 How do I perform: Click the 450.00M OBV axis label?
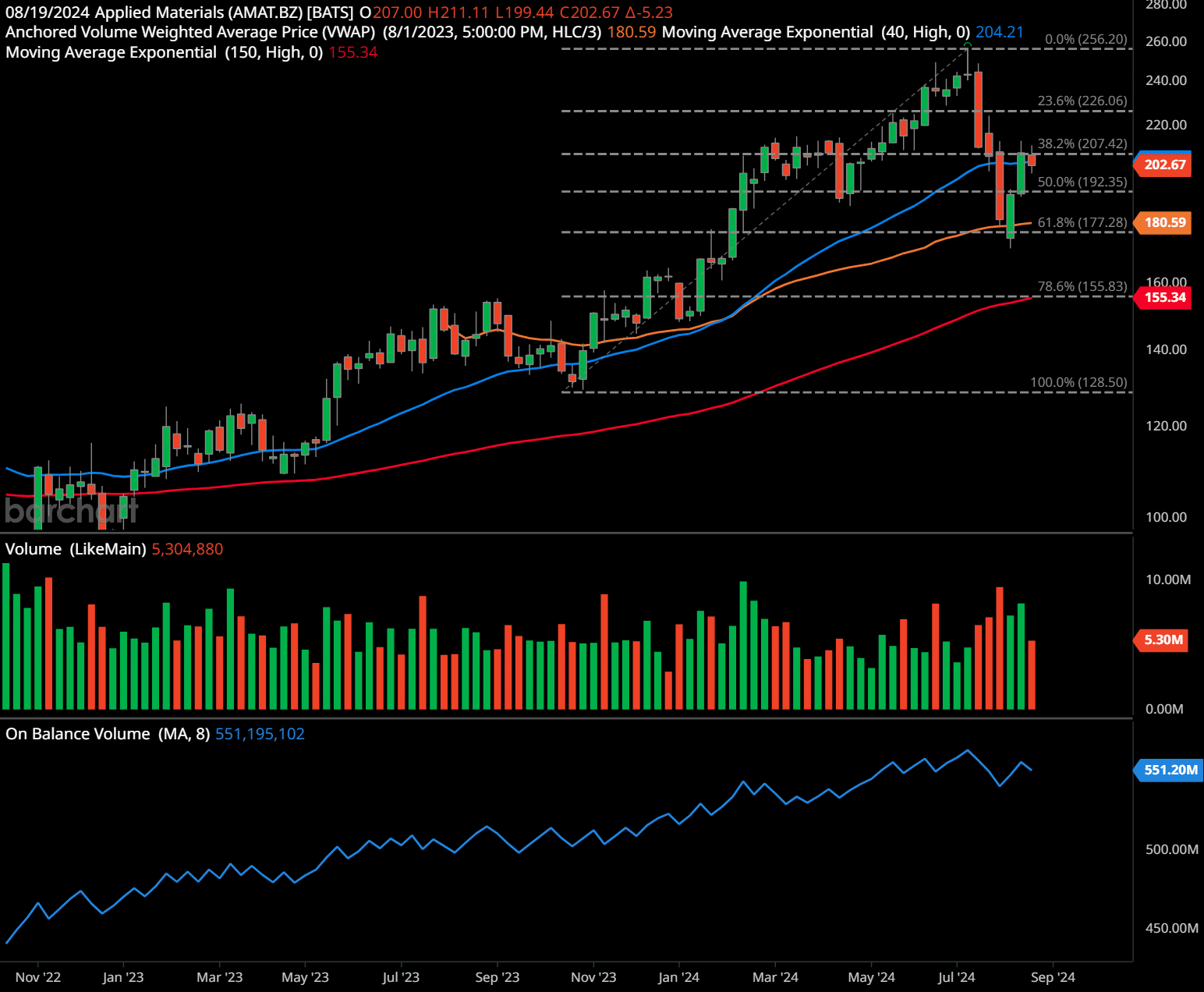pyautogui.click(x=1171, y=928)
